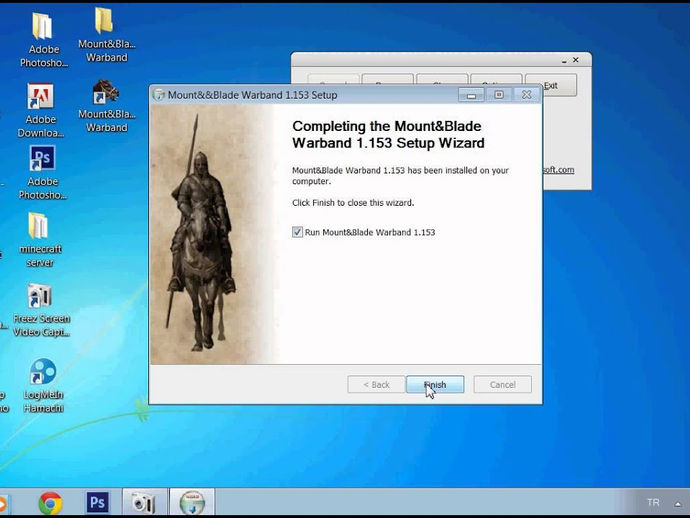Uncheck Run Mount&Blade Warband 1.153

point(297,232)
